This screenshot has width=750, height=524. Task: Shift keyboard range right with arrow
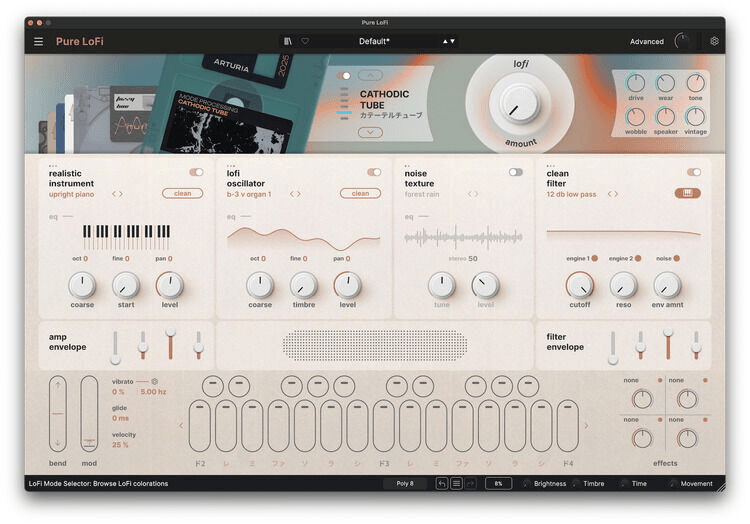click(586, 426)
